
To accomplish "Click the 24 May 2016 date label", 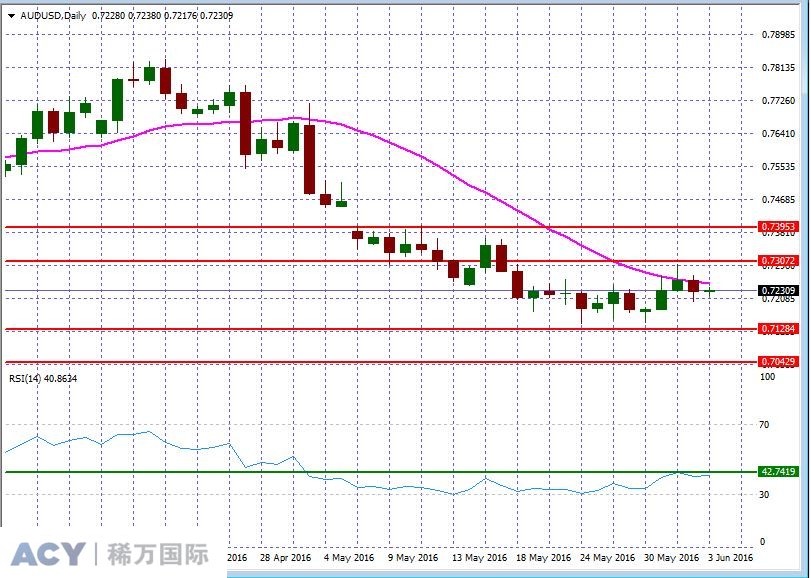I will (x=607, y=558).
